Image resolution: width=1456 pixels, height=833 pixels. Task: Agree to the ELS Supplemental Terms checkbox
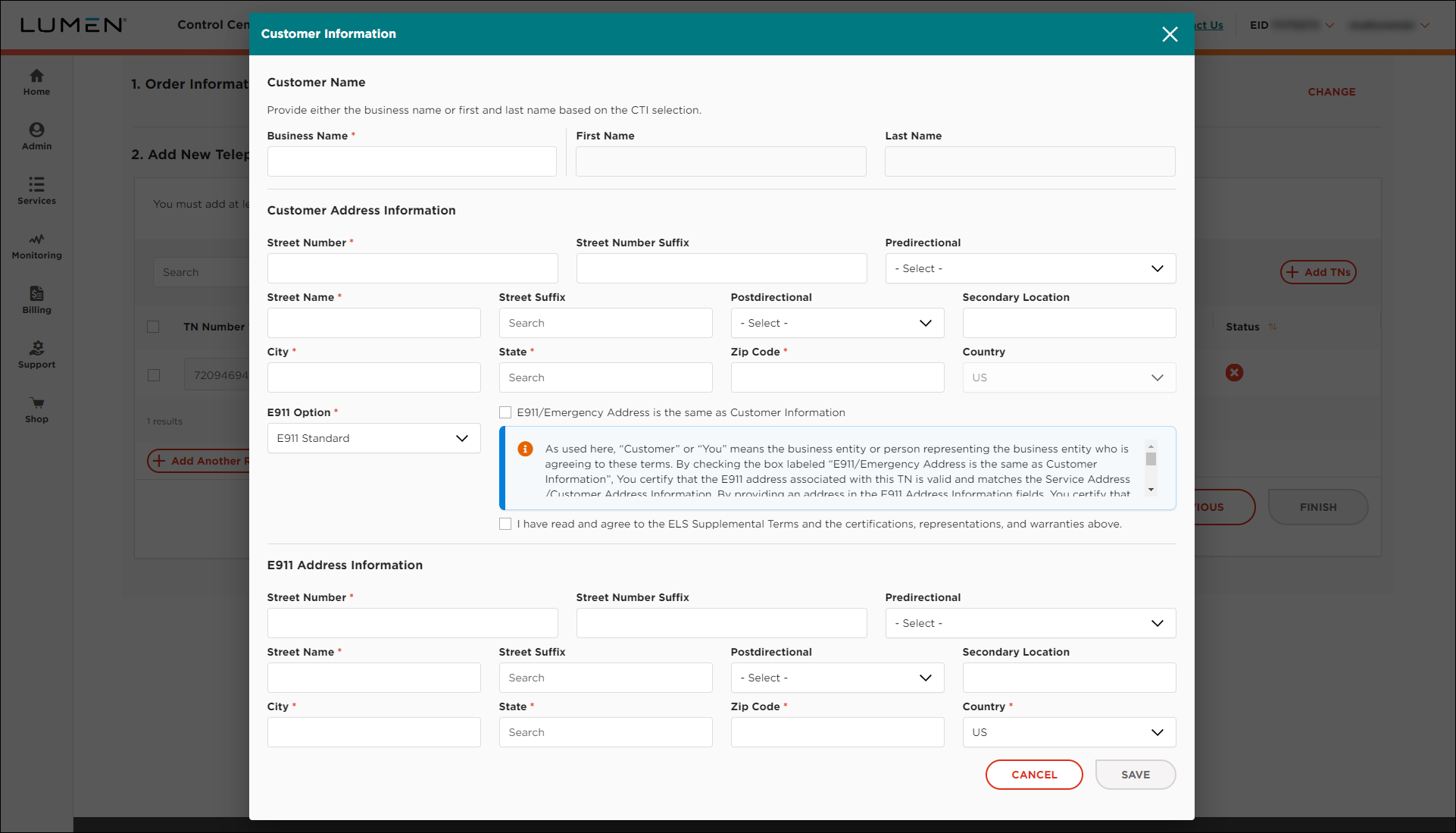tap(505, 523)
